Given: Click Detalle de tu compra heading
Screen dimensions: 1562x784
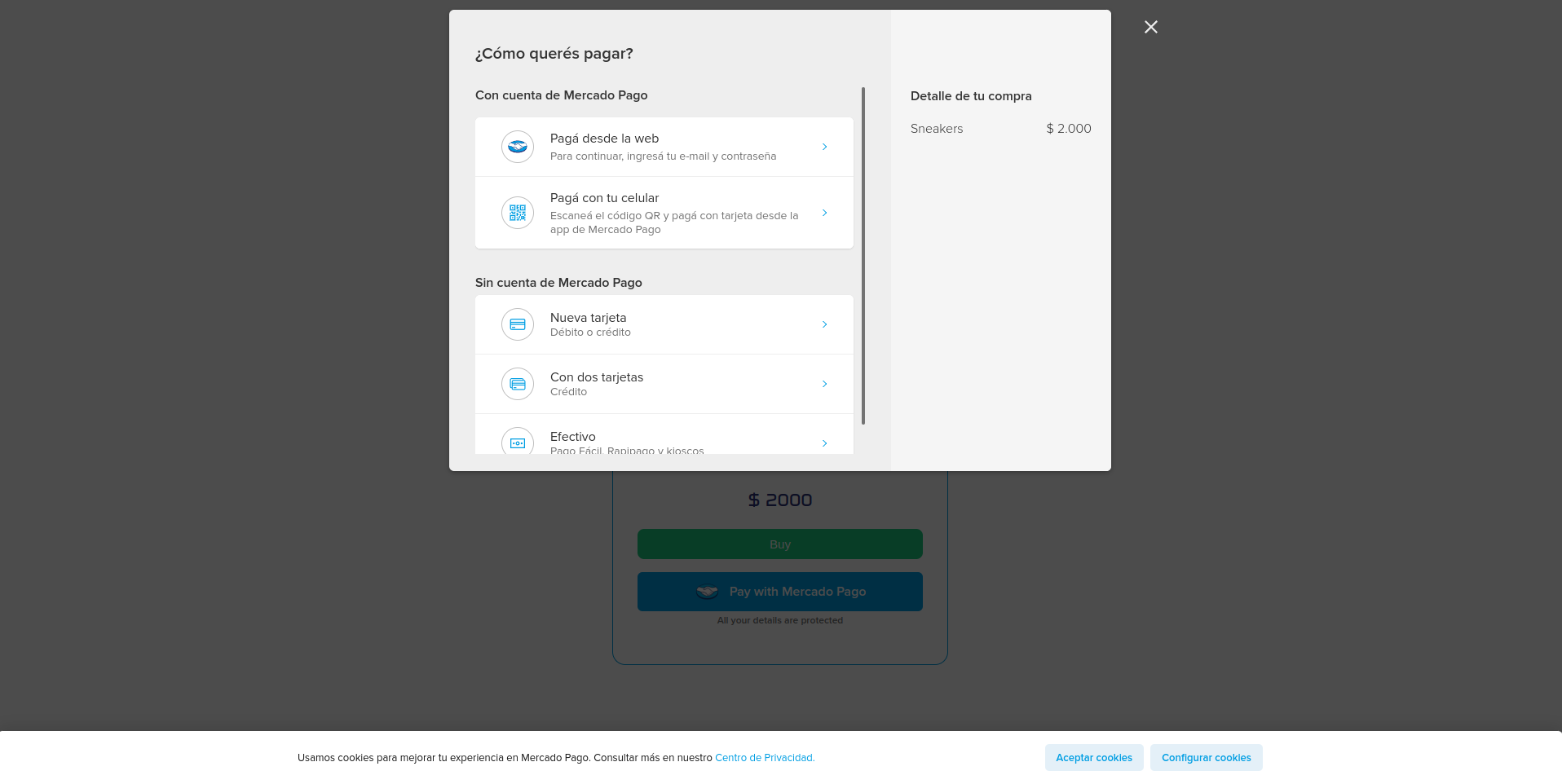Looking at the screenshot, I should [971, 96].
